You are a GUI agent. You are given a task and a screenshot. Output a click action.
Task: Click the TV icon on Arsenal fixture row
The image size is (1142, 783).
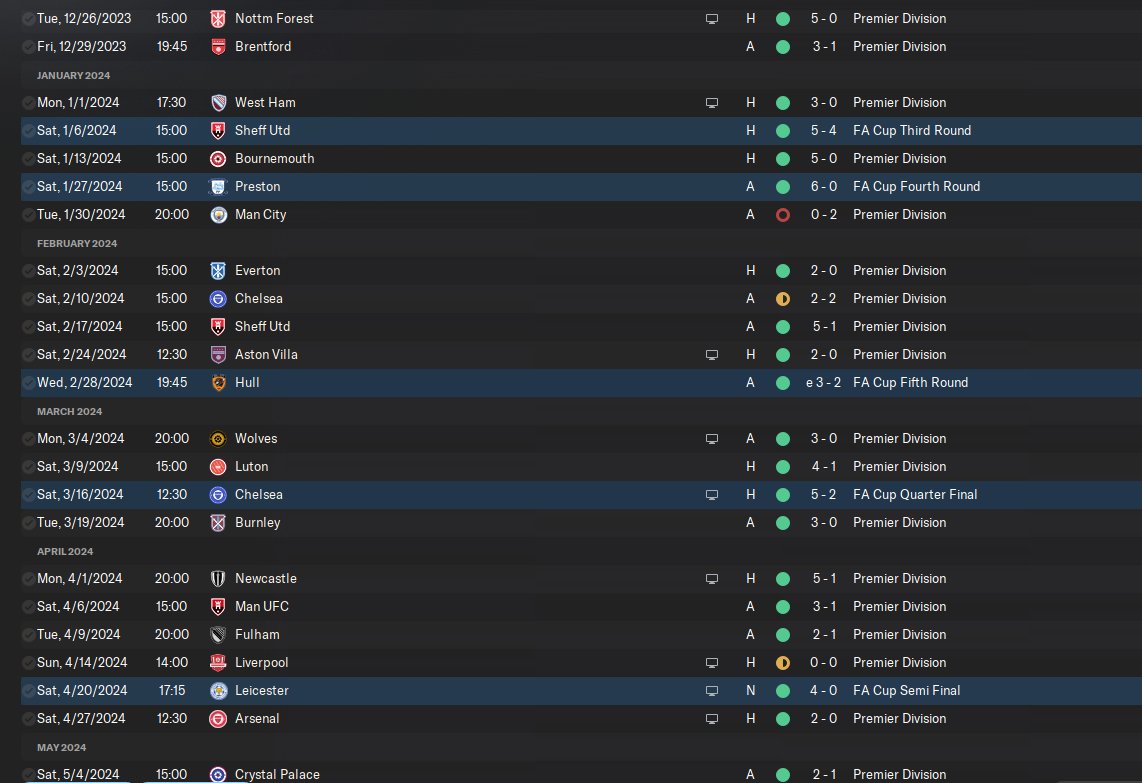712,719
